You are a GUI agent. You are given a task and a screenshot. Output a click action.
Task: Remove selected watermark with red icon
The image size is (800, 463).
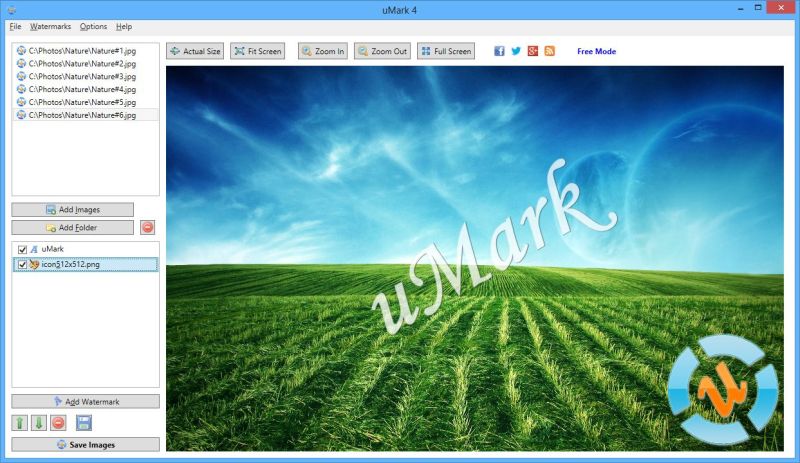click(x=58, y=423)
